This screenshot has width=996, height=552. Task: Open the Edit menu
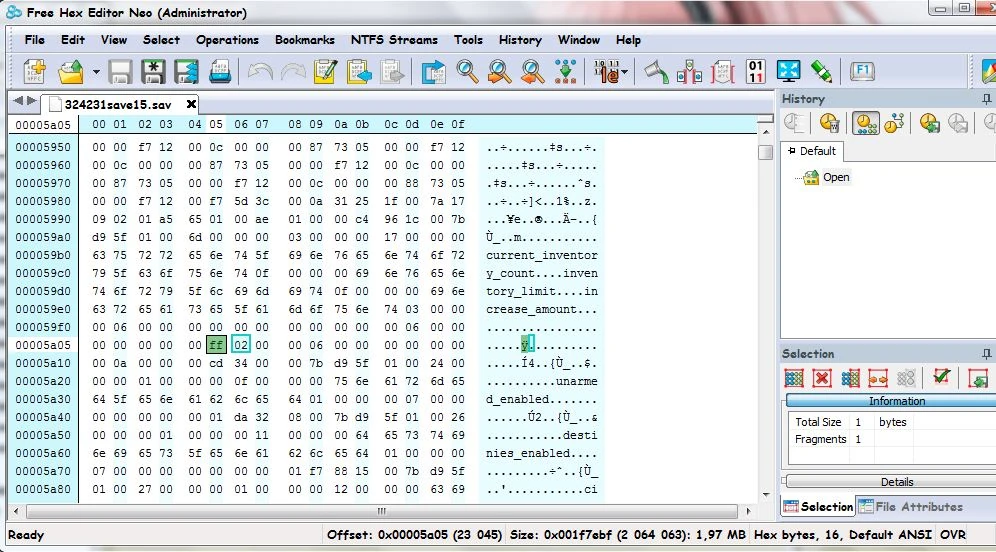point(73,39)
